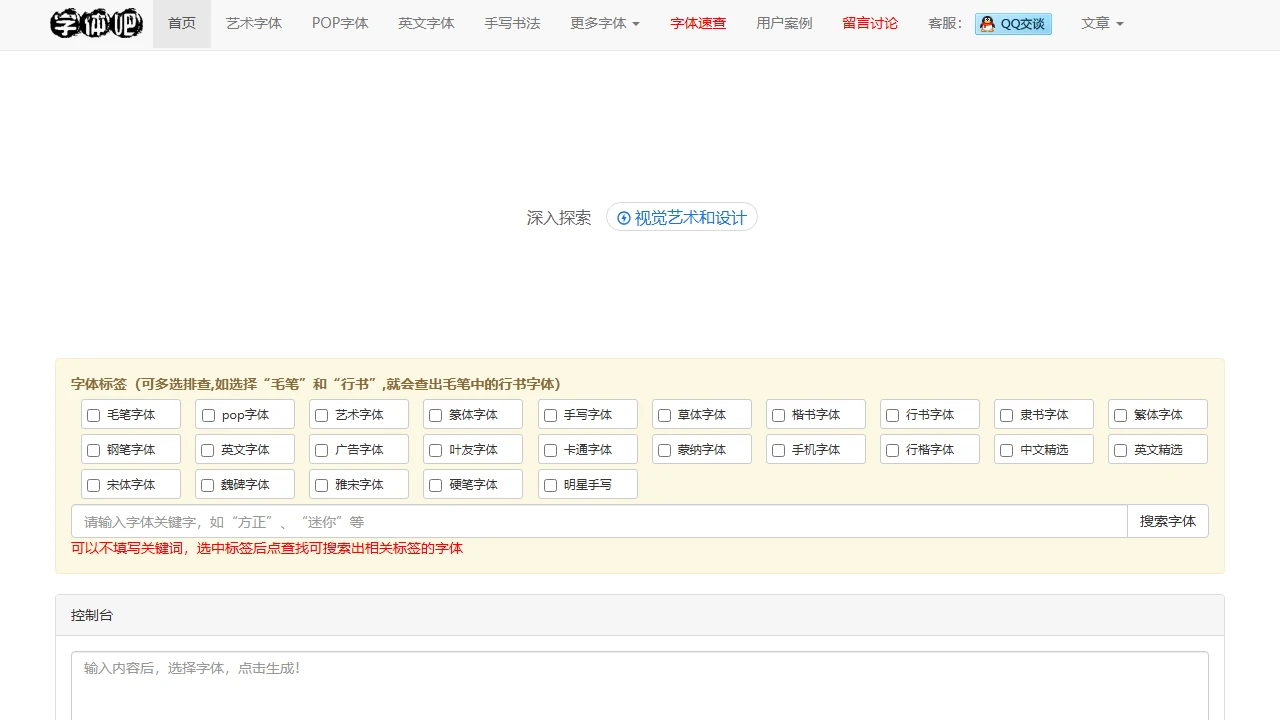This screenshot has width=1280, height=720.
Task: Expand the 更多字体 dropdown menu
Action: (604, 23)
